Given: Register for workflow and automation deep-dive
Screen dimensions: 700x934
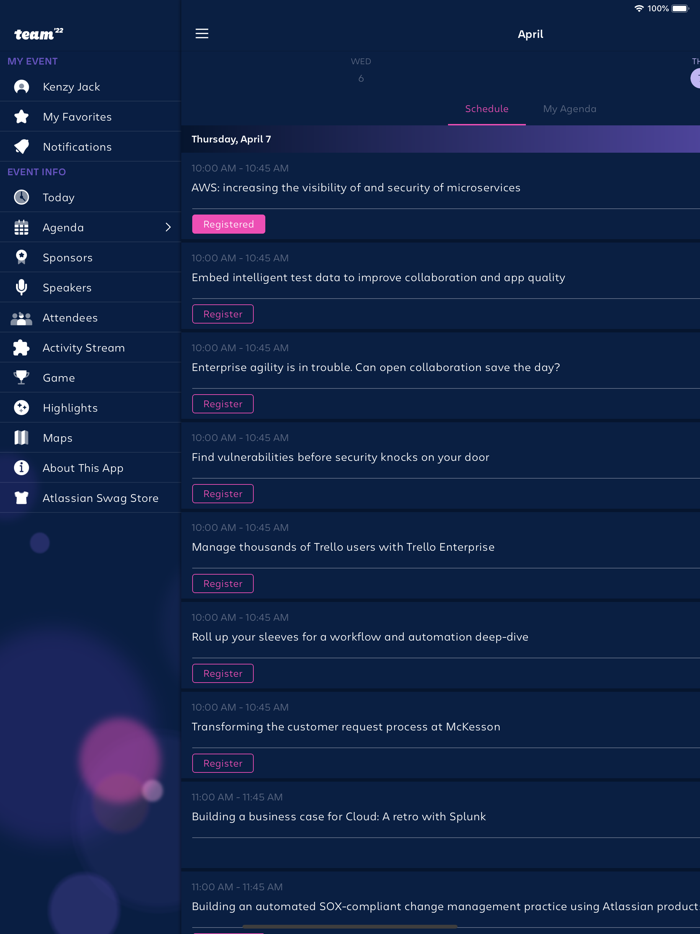Looking at the screenshot, I should pos(223,674).
